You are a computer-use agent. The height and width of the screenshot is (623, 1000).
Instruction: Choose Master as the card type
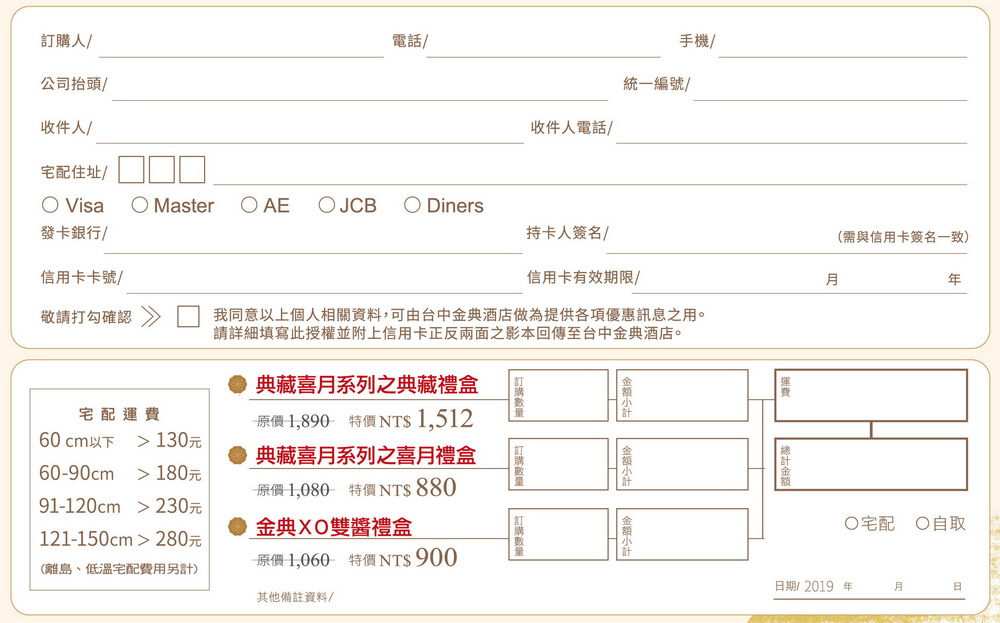[x=140, y=205]
